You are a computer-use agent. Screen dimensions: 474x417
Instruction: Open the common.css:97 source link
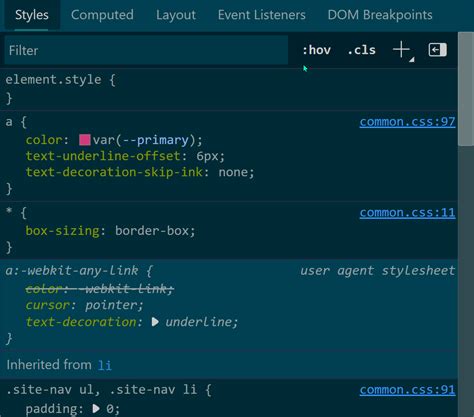coord(407,122)
